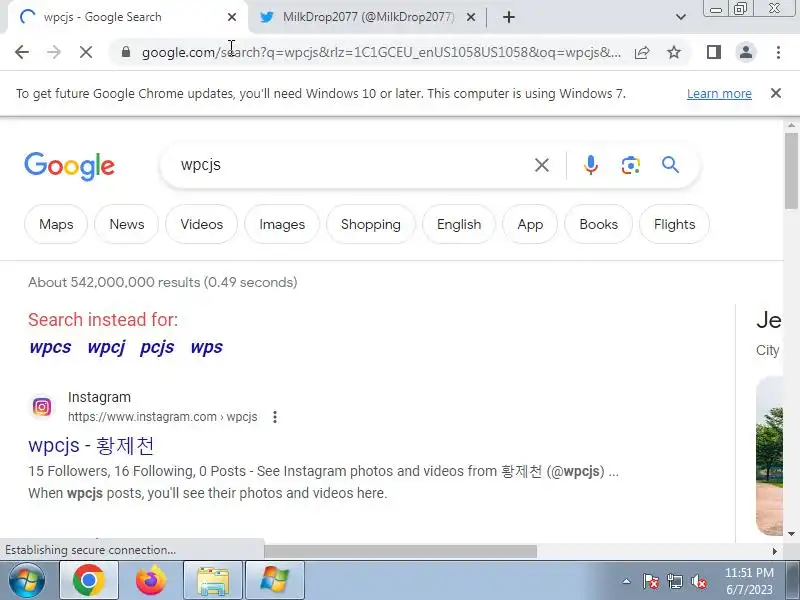Click the browser back arrow
Image resolution: width=800 pixels, height=600 pixels.
tap(22, 52)
